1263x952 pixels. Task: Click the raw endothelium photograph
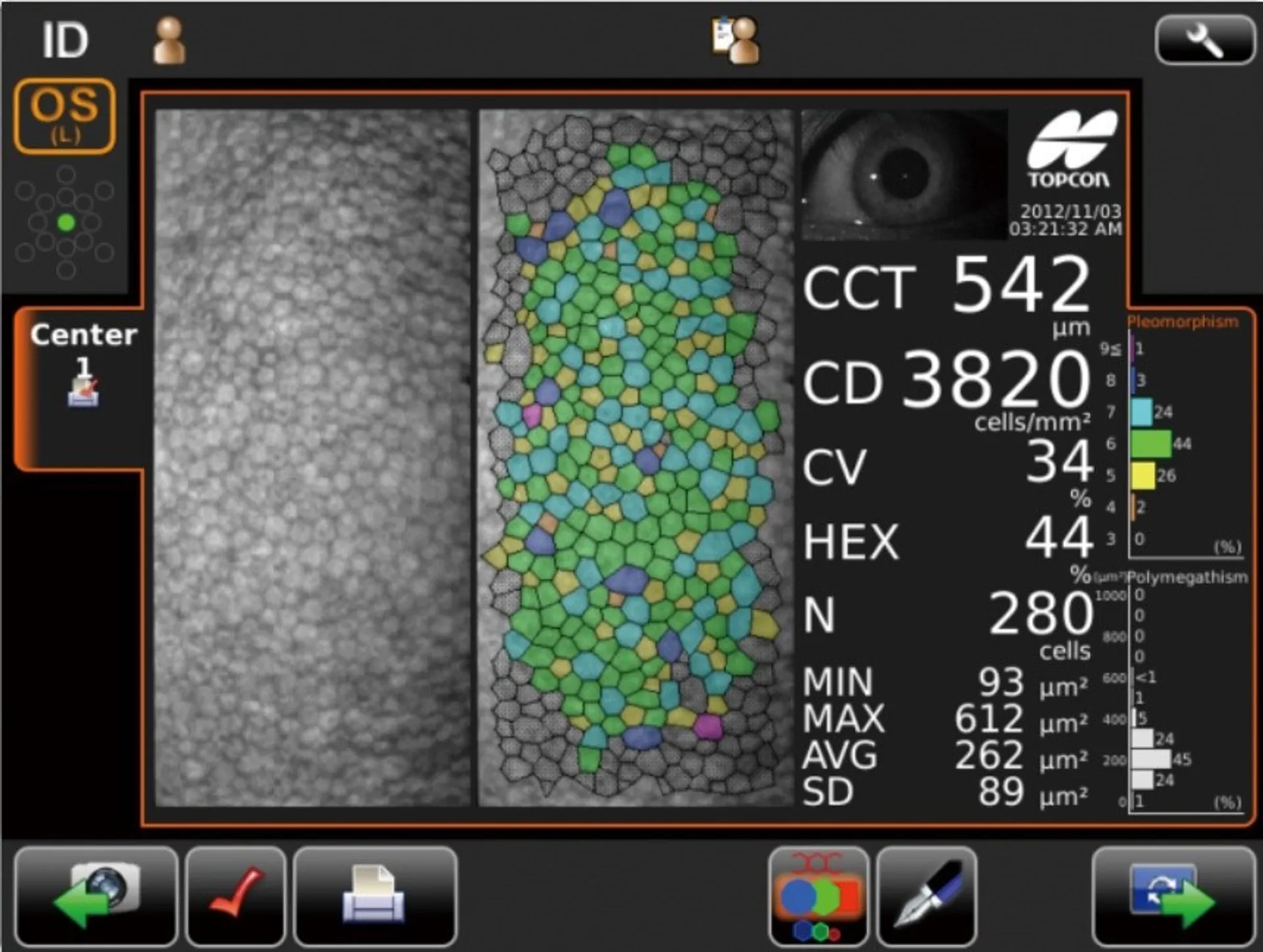tap(312, 457)
